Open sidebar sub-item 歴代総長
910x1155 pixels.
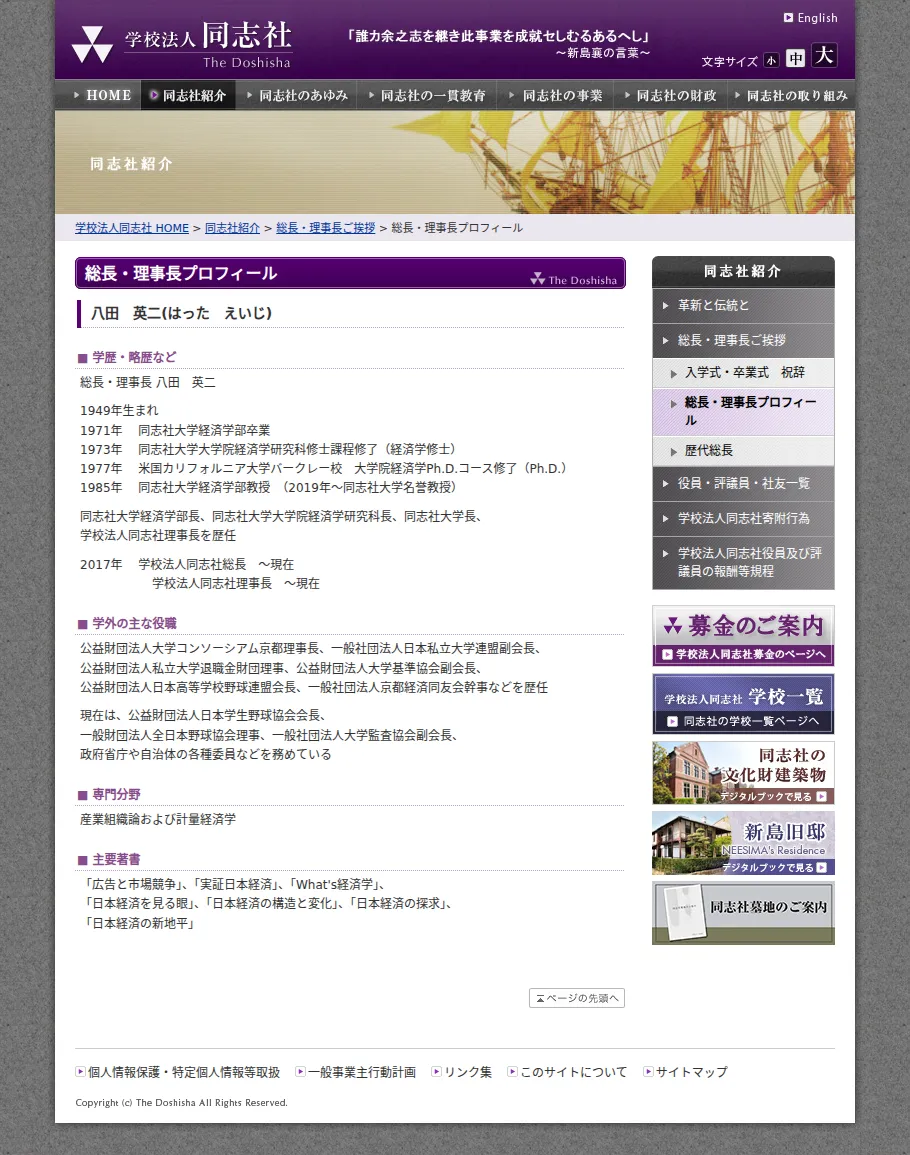coord(743,451)
